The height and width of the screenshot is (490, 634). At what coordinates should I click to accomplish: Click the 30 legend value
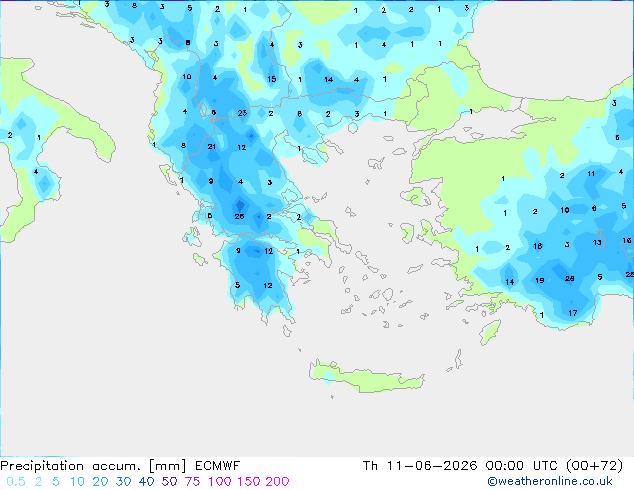pos(123,482)
